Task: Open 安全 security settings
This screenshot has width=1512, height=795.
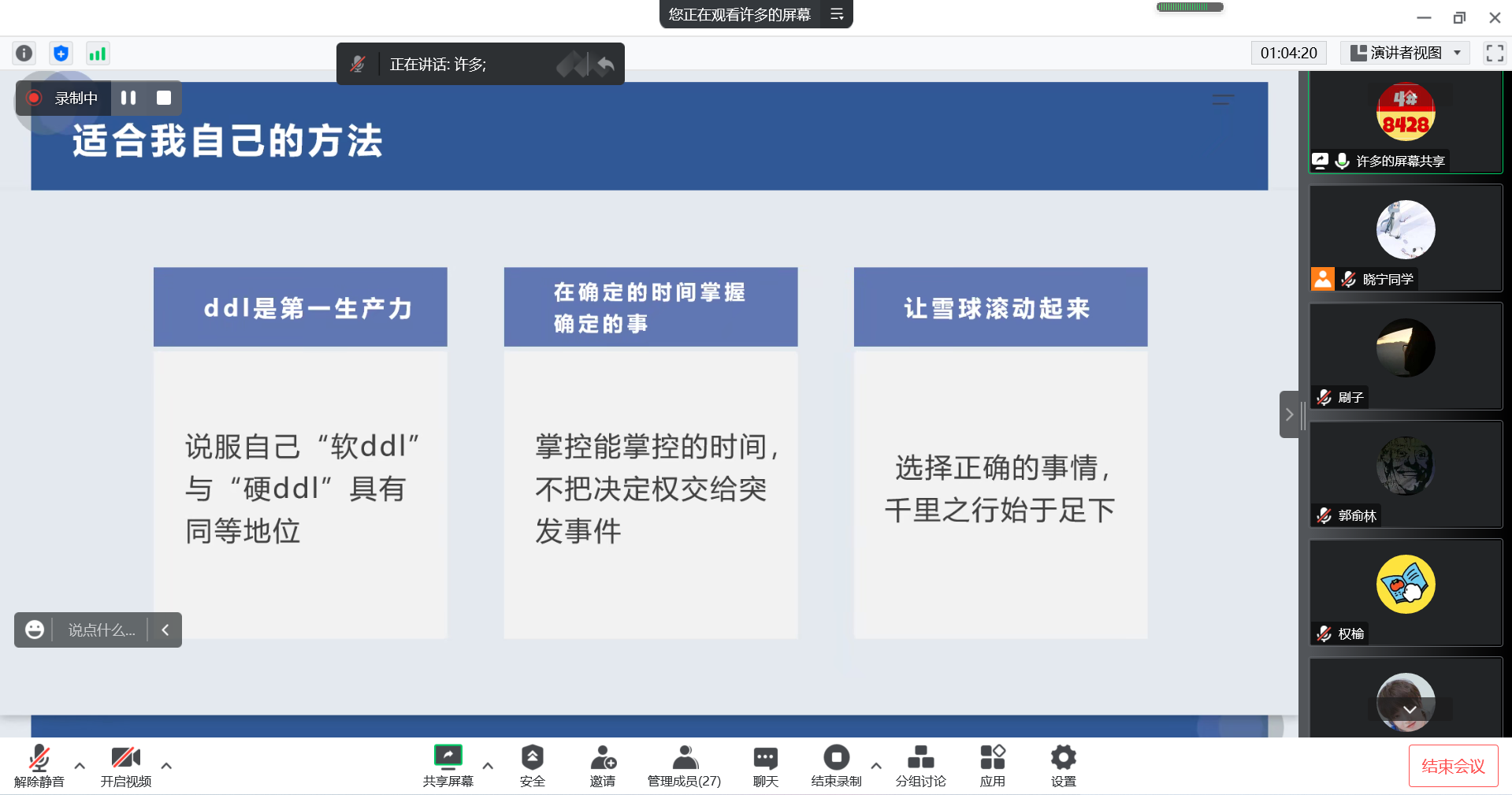Action: click(533, 766)
